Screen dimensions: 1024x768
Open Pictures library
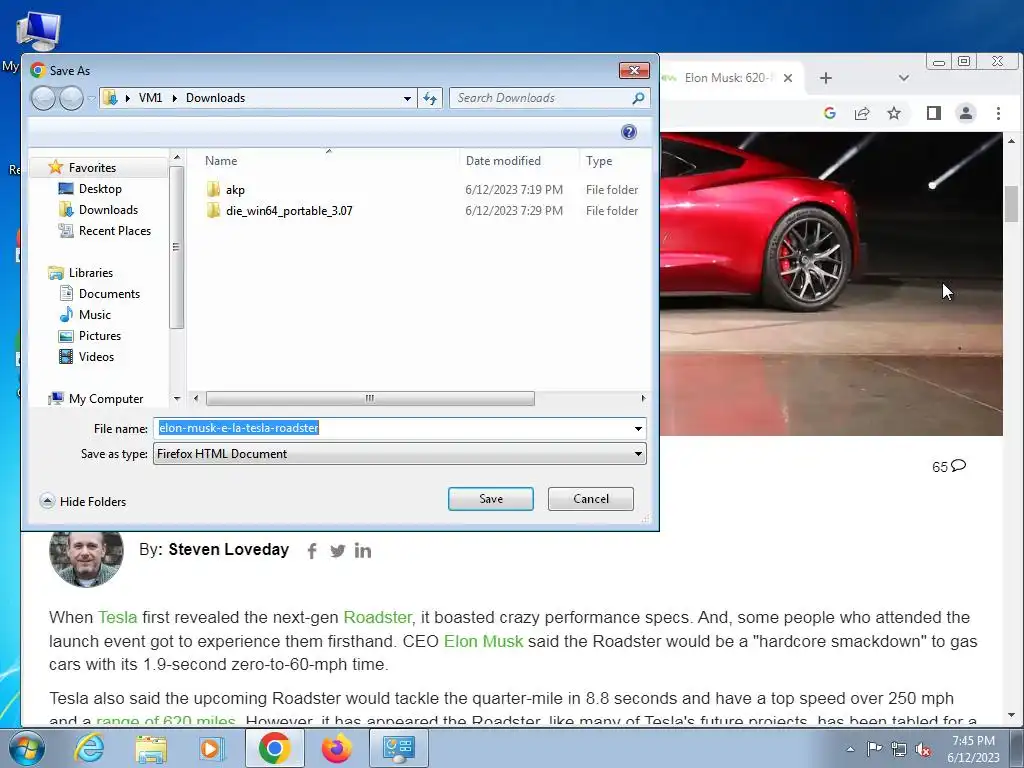99,336
